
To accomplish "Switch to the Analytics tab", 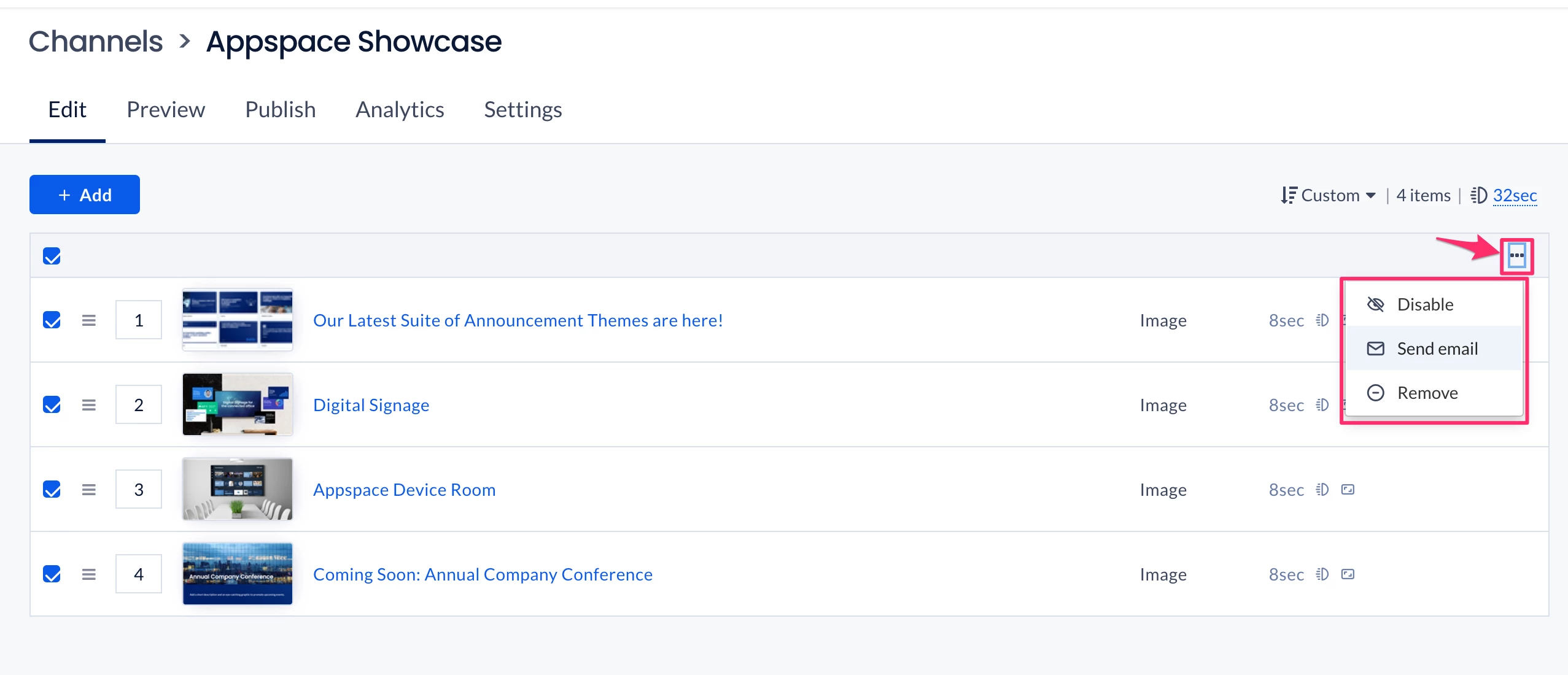I will coord(400,110).
